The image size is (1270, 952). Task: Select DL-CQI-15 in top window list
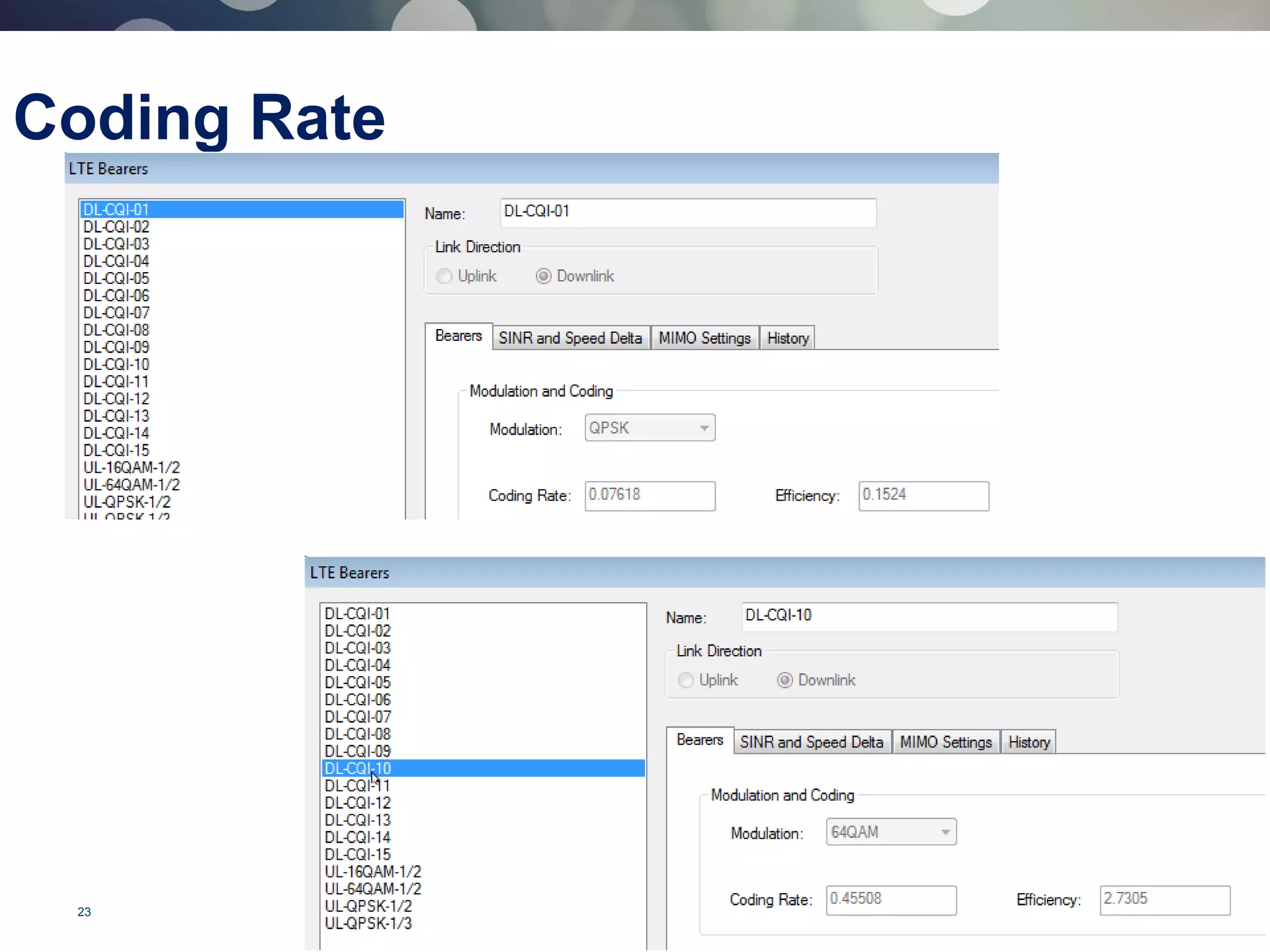(x=242, y=451)
